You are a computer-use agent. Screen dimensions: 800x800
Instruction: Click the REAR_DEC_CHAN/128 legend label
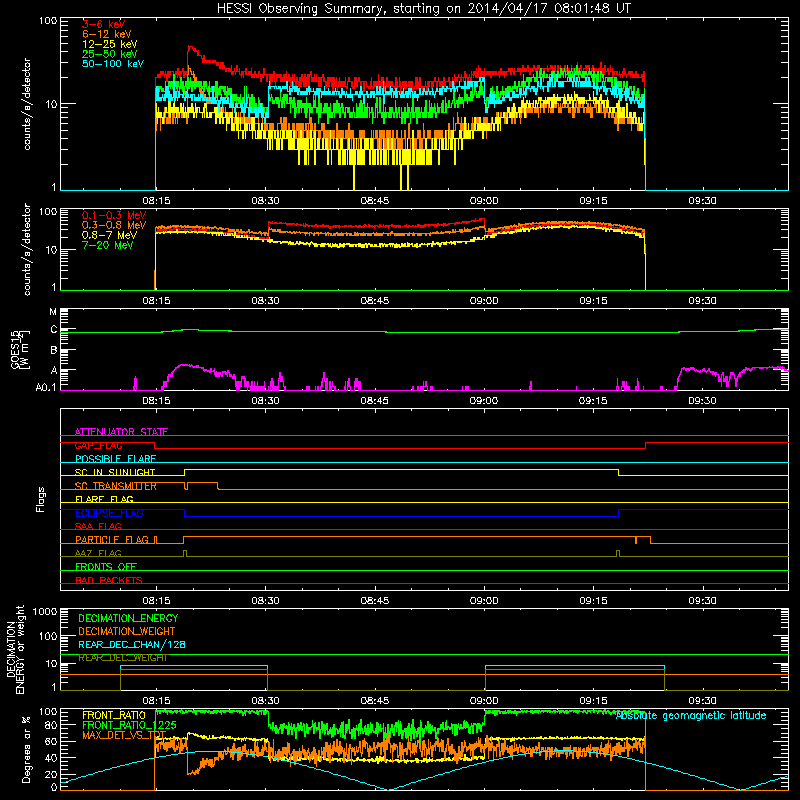tap(132, 644)
